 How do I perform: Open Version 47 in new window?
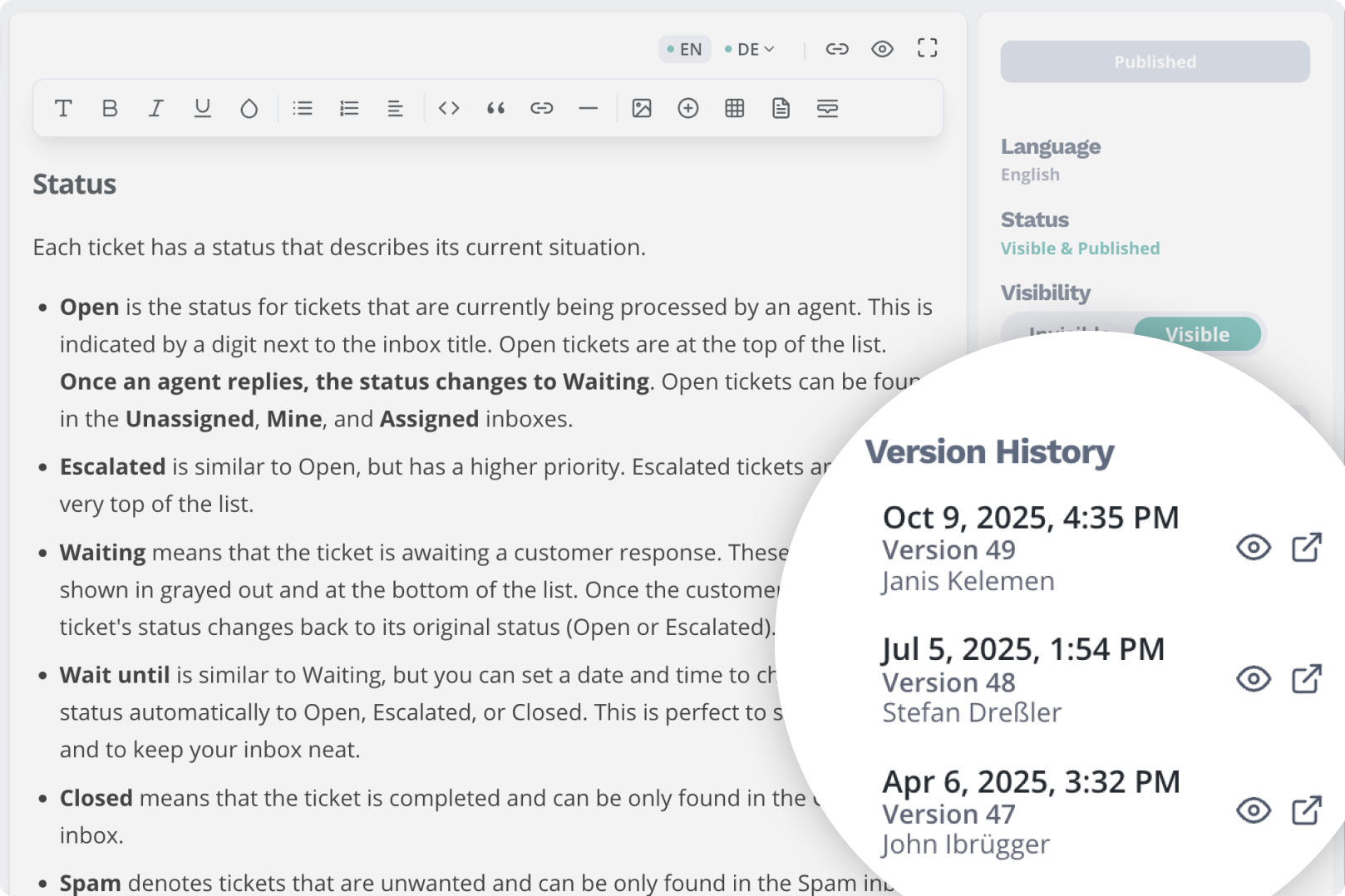point(1306,810)
